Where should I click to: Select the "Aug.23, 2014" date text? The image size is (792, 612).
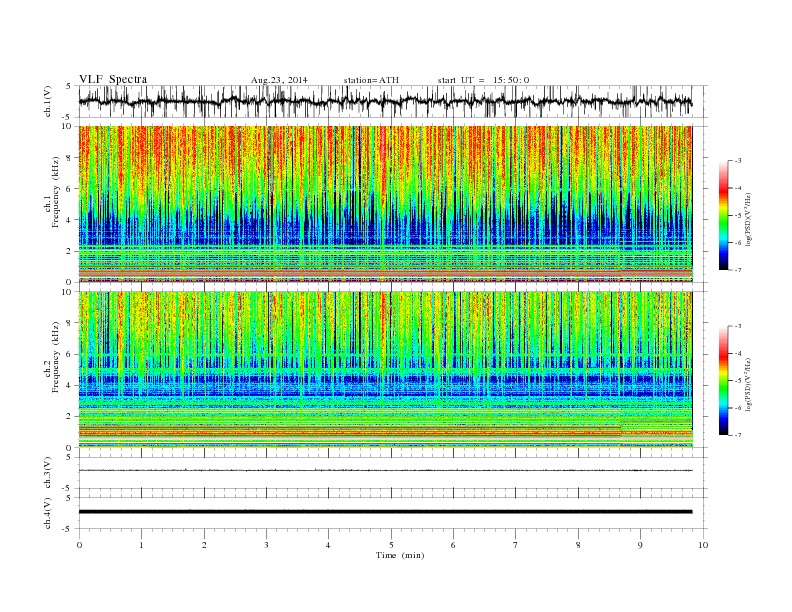point(279,80)
